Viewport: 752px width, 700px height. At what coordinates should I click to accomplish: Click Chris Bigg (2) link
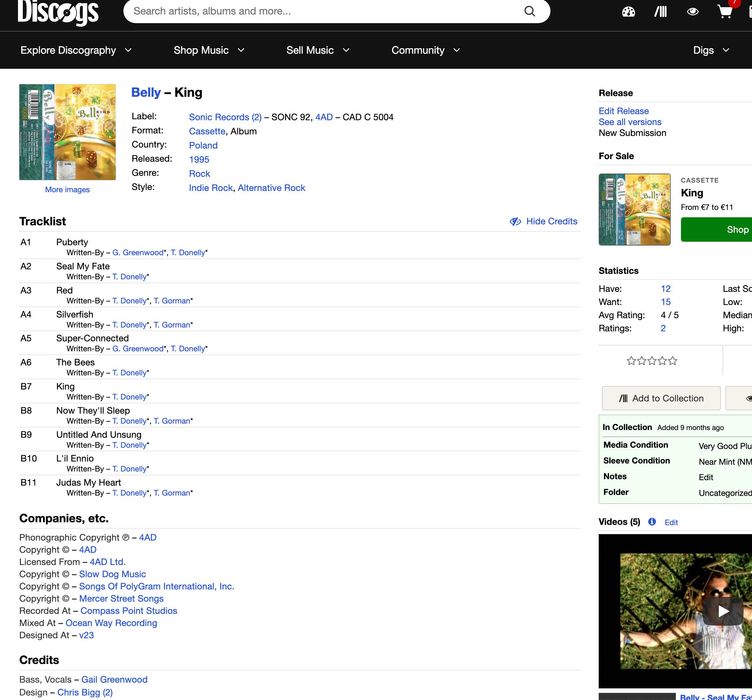[x=85, y=692]
